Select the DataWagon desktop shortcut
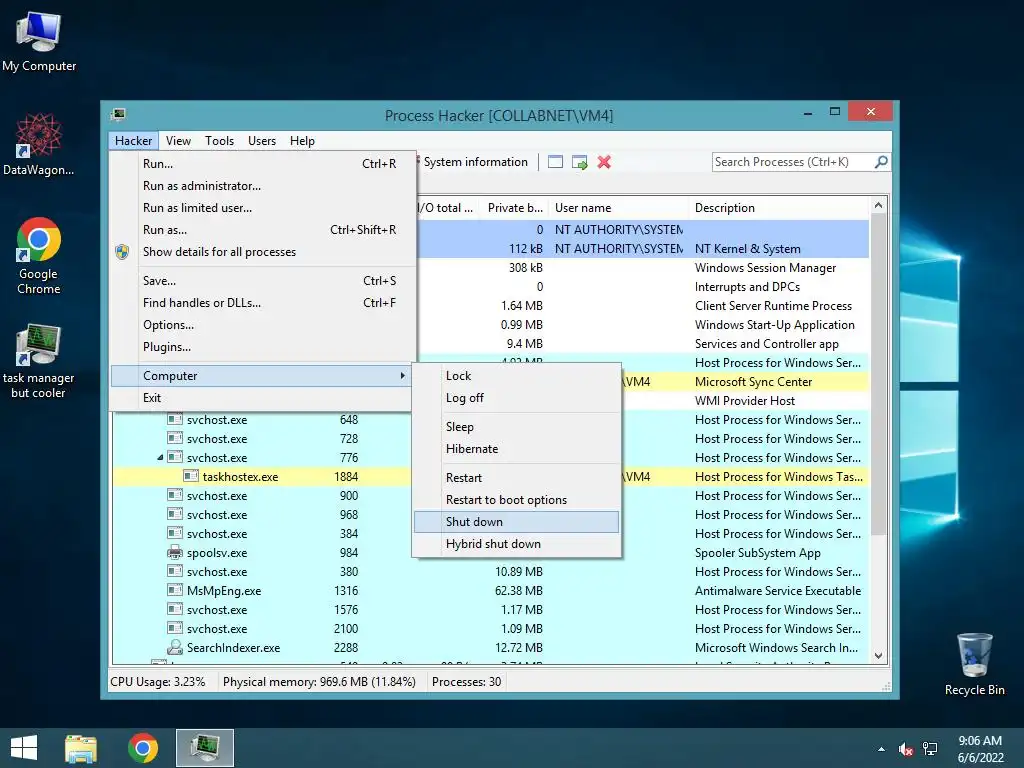This screenshot has width=1024, height=768. pyautogui.click(x=39, y=144)
